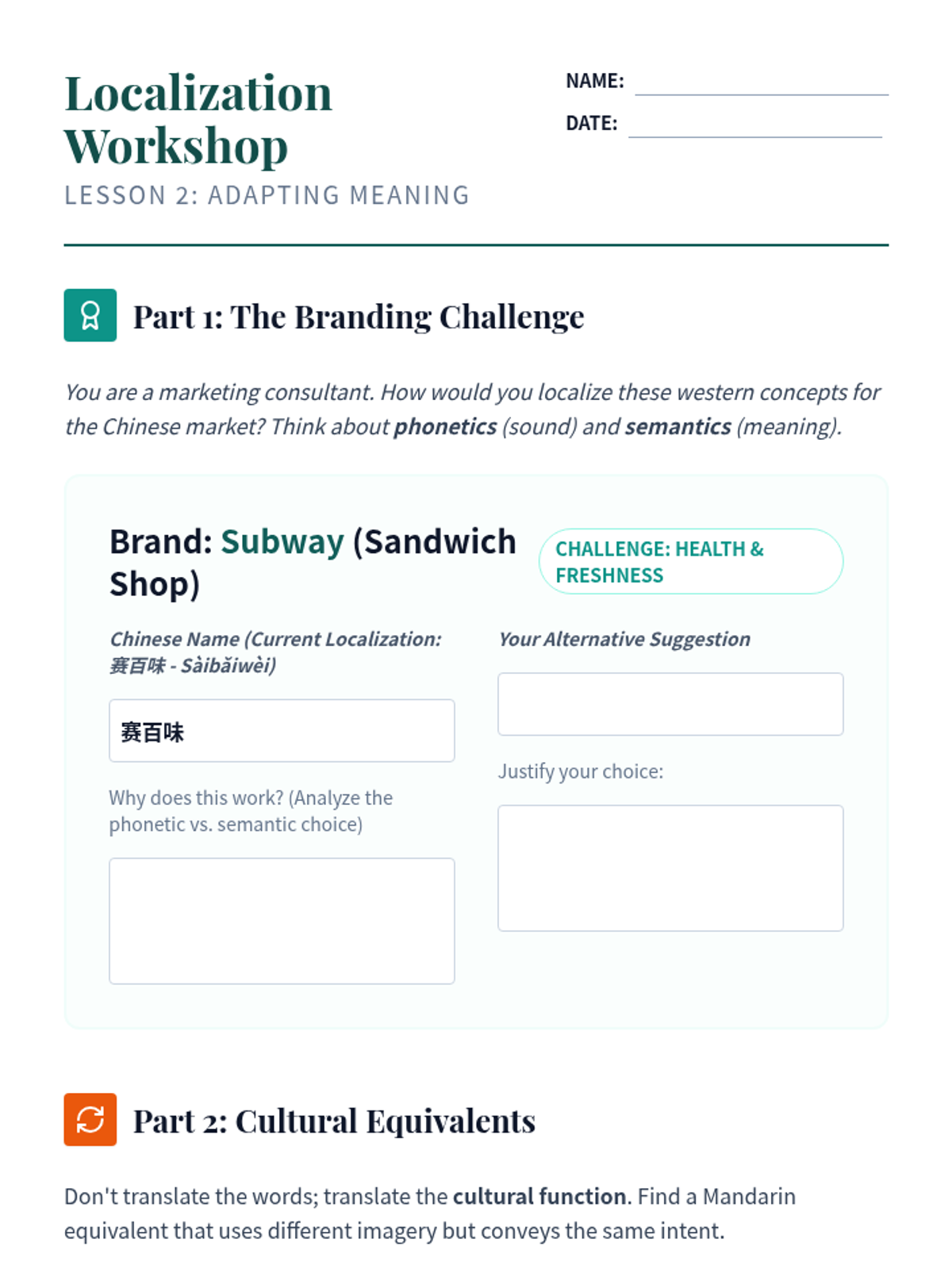Image resolution: width=952 pixels, height=1270 pixels.
Task: Click the 'Part 1: The Branding Challenge' heading
Action: (x=359, y=316)
